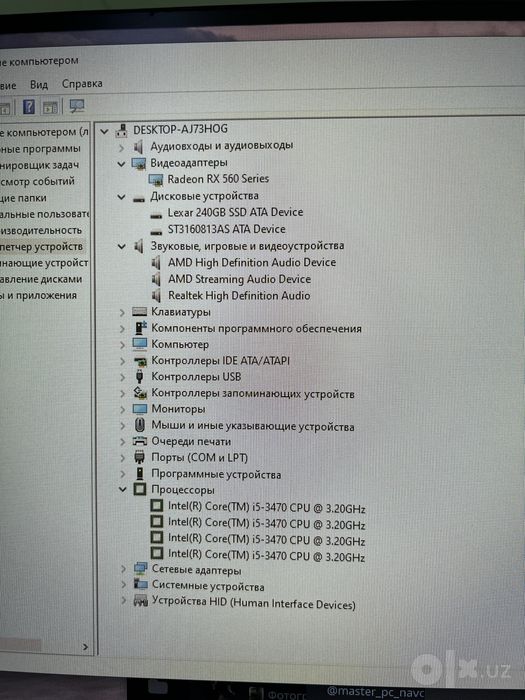Click Контроллеры запоминающих устройств icon

[140, 393]
